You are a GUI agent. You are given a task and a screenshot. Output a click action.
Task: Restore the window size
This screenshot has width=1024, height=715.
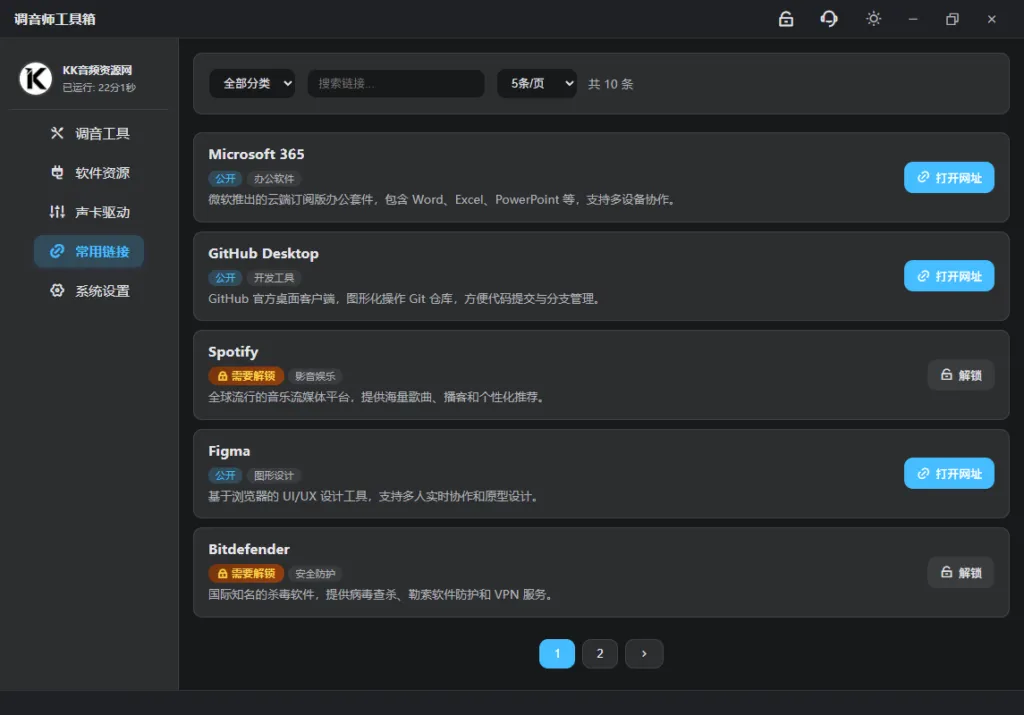952,19
